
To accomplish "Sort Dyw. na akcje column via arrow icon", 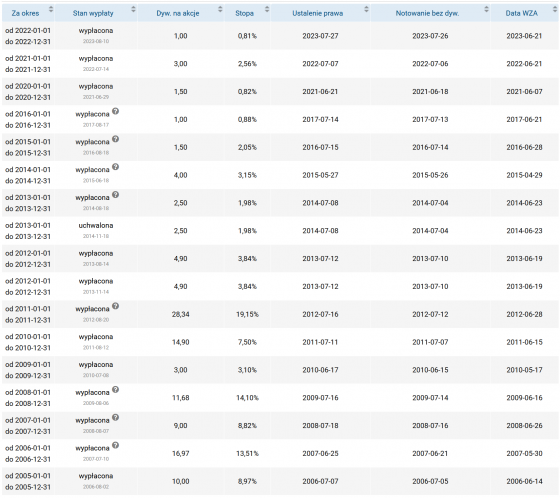I will click(220, 9).
